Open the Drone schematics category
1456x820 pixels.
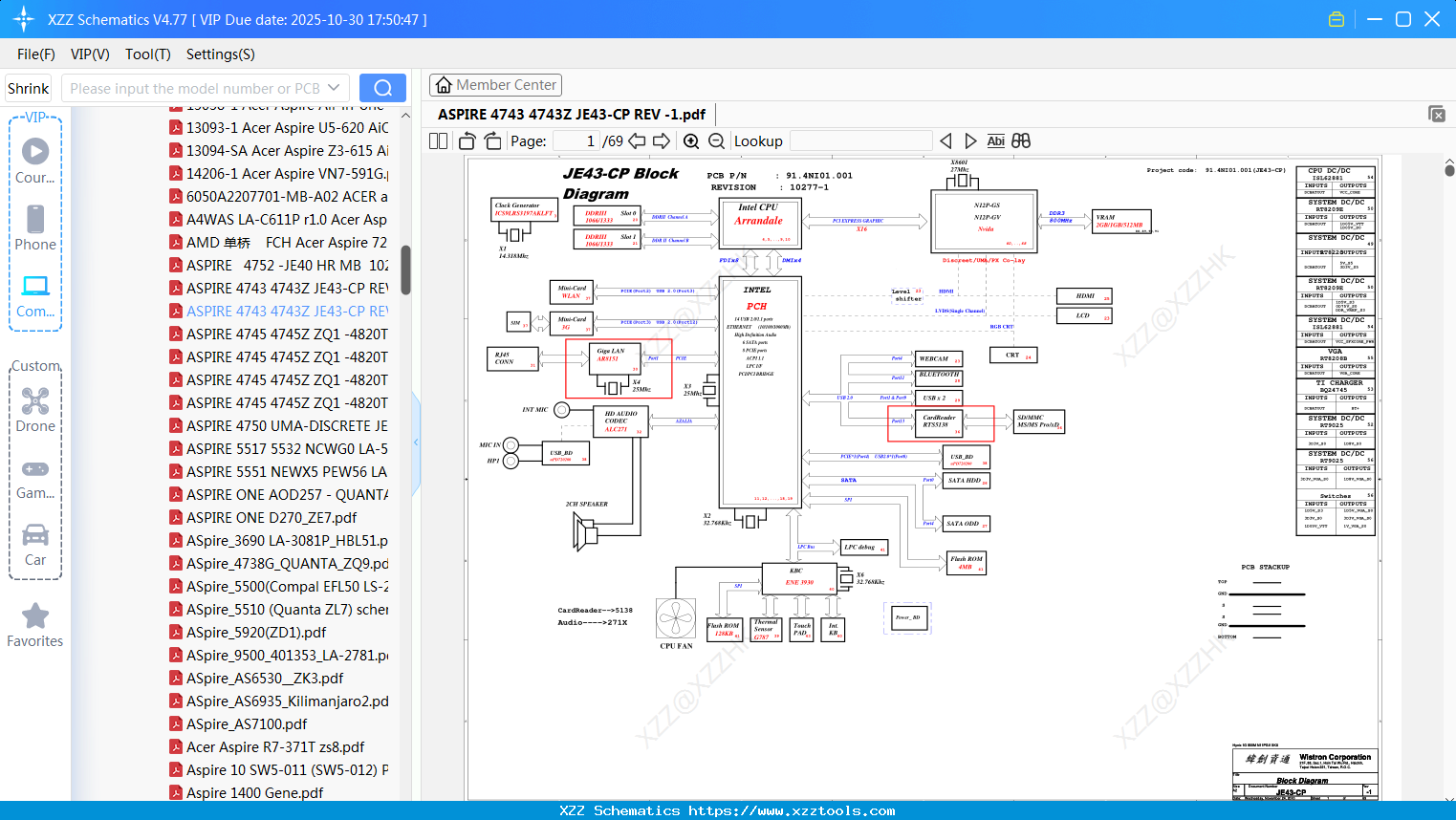tap(35, 409)
